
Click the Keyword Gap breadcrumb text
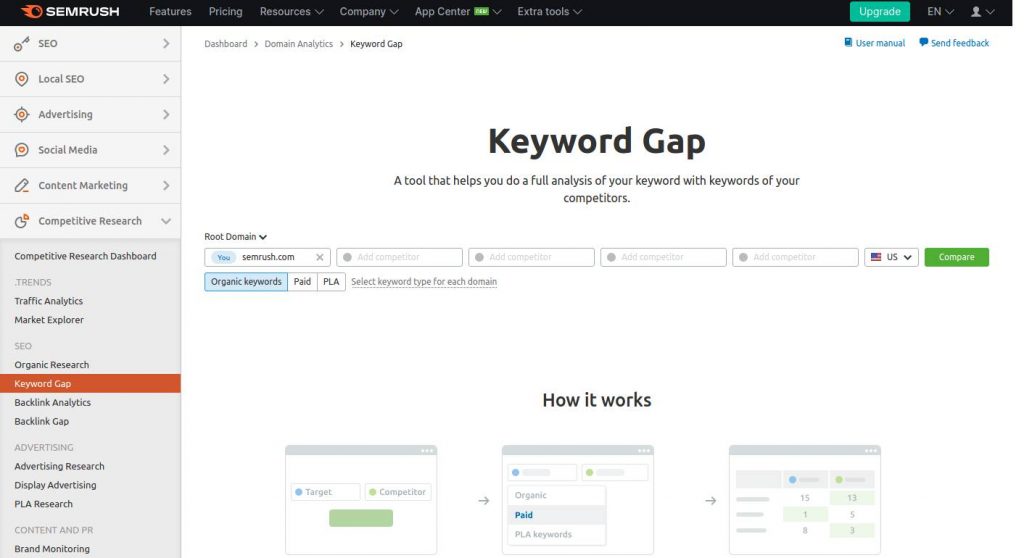coord(376,44)
